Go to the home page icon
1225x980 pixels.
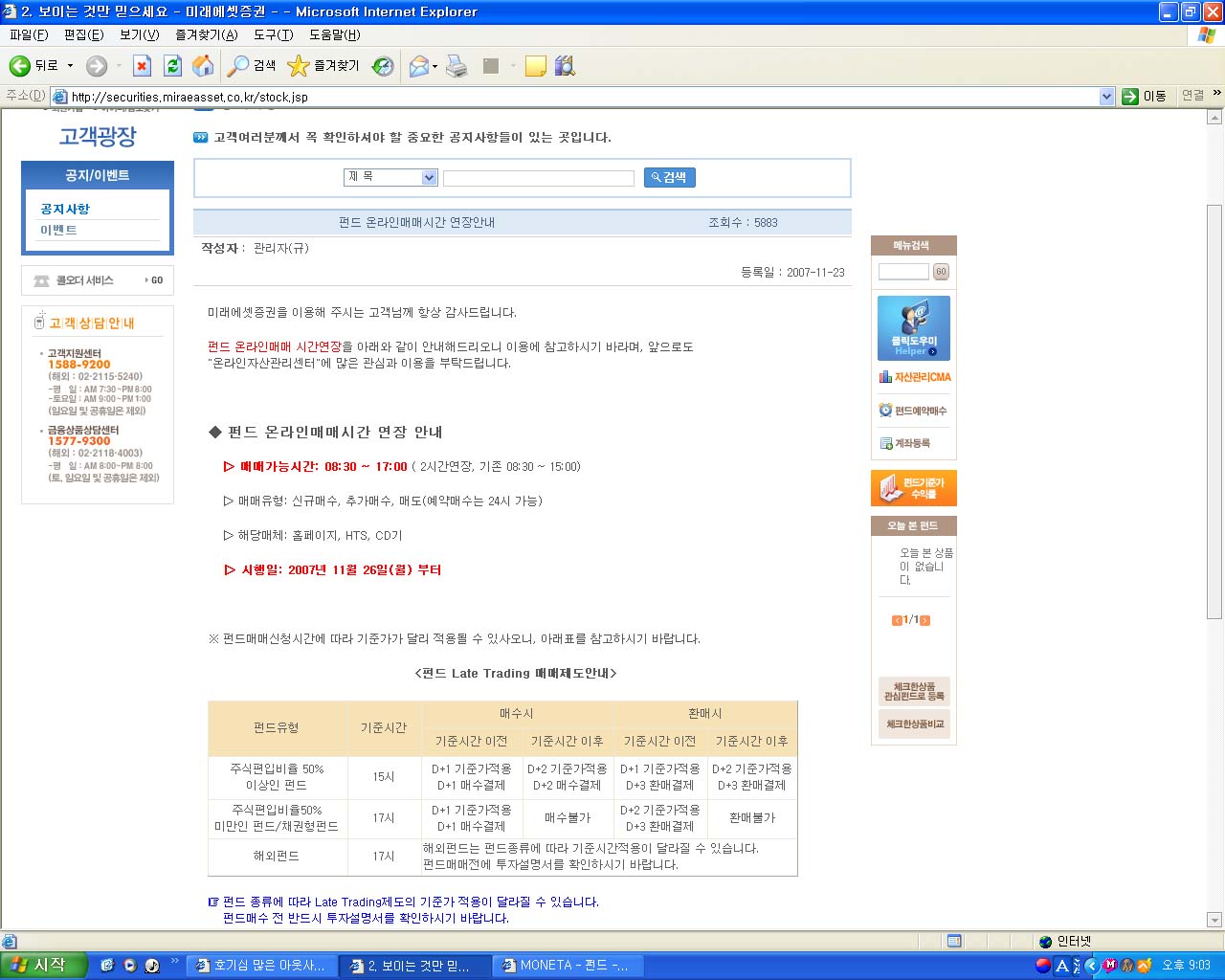pyautogui.click(x=203, y=66)
